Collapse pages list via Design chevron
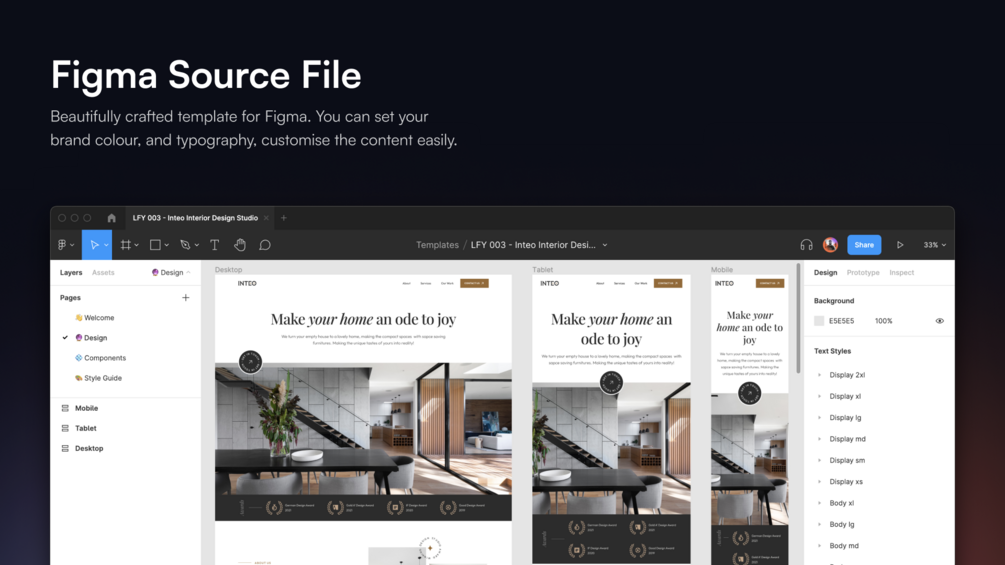Screen dimensions: 1005x565 [x=188, y=272]
